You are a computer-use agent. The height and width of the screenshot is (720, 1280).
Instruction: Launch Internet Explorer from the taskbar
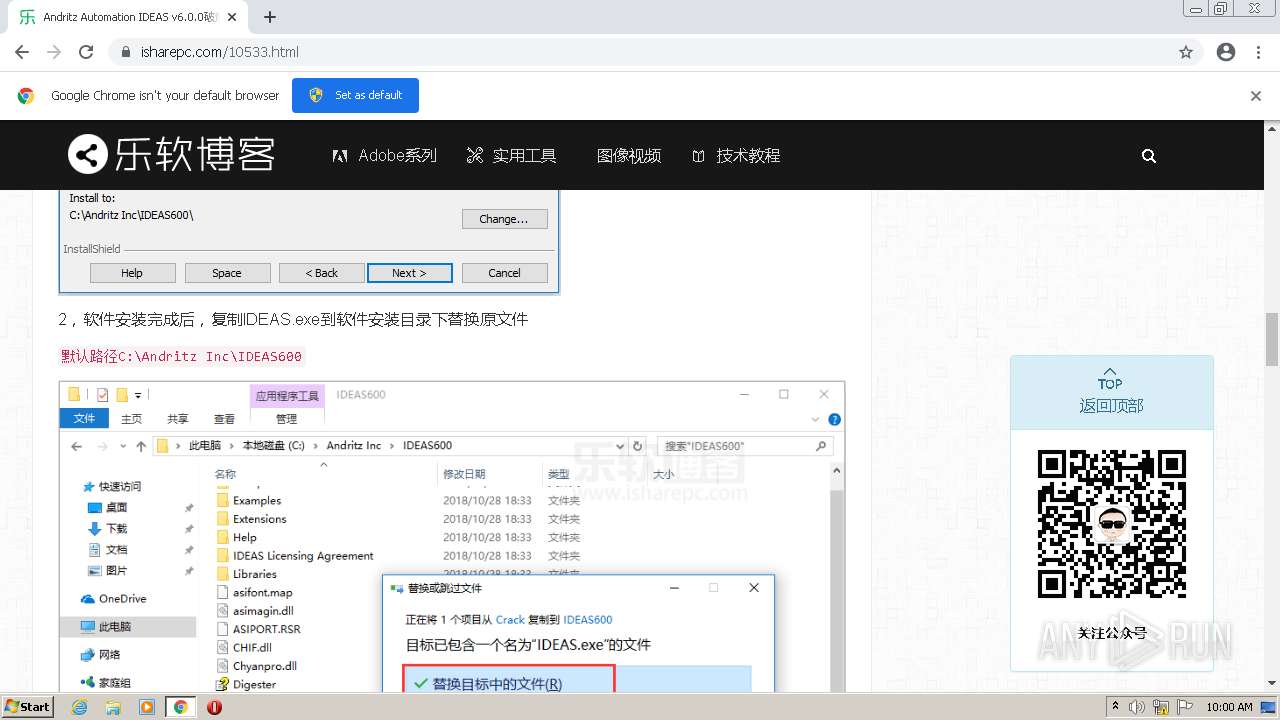coord(81,707)
